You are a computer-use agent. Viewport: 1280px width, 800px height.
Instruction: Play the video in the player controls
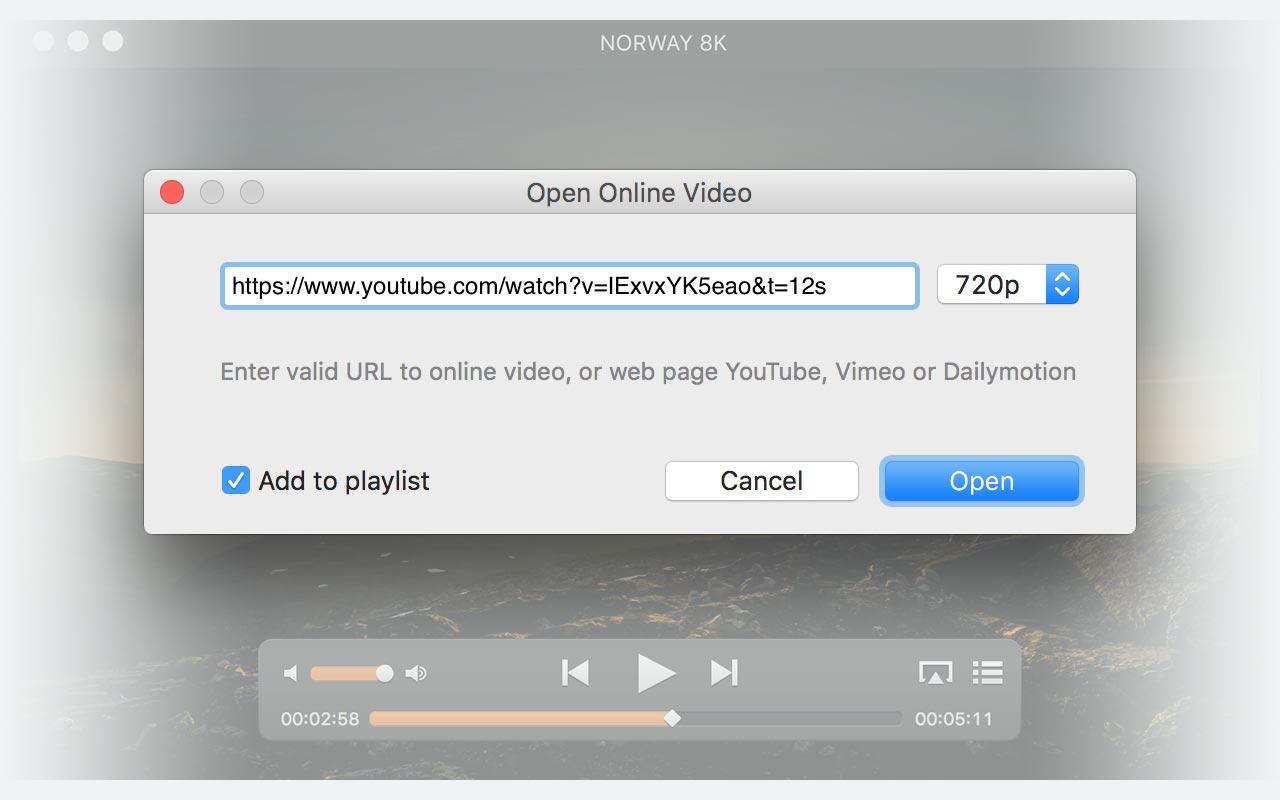[x=656, y=673]
